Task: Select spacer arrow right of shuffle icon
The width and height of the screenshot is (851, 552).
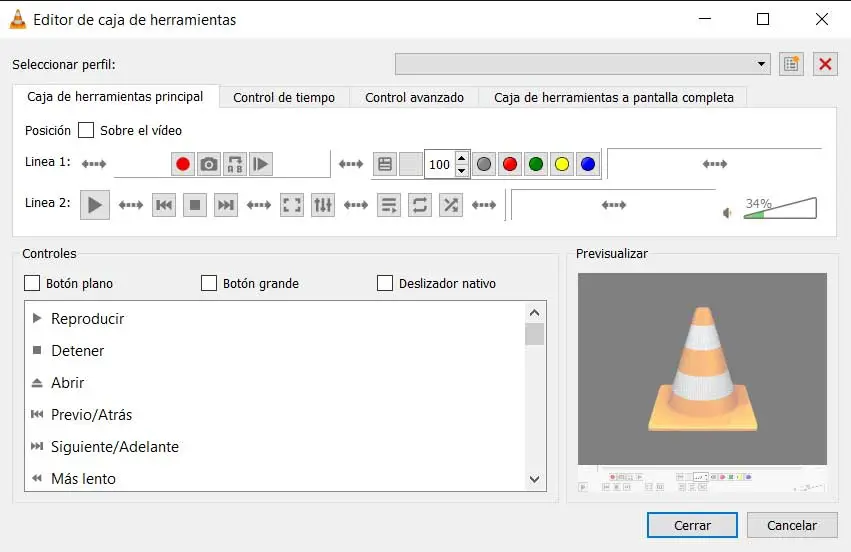Action: pyautogui.click(x=484, y=205)
